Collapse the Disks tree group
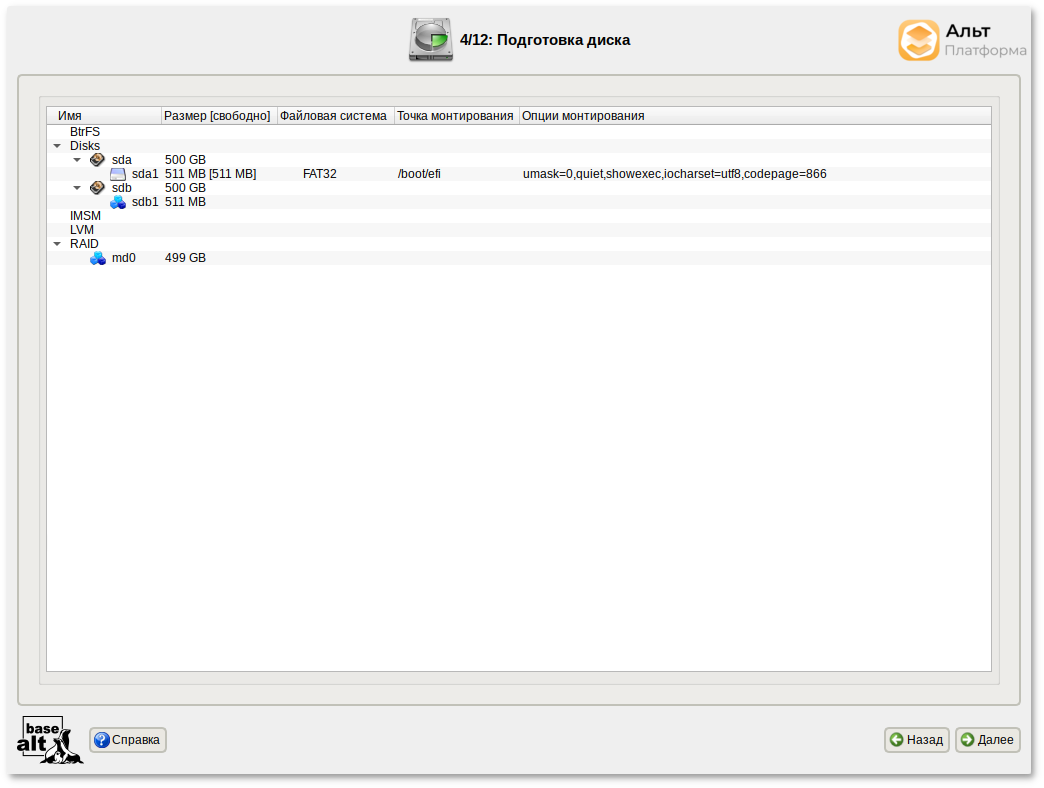This screenshot has width=1044, height=788. tap(57, 146)
